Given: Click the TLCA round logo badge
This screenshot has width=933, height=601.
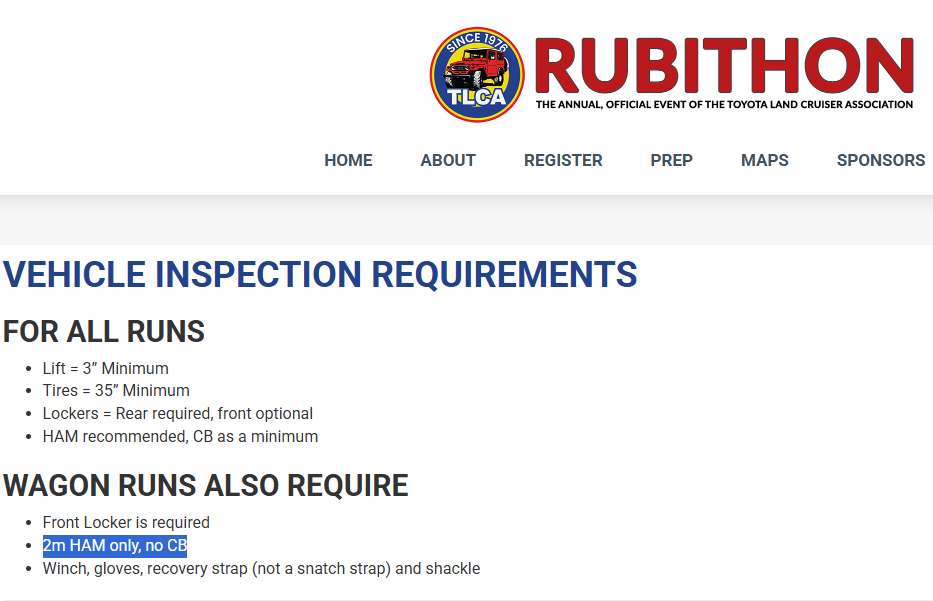Looking at the screenshot, I should pos(477,74).
